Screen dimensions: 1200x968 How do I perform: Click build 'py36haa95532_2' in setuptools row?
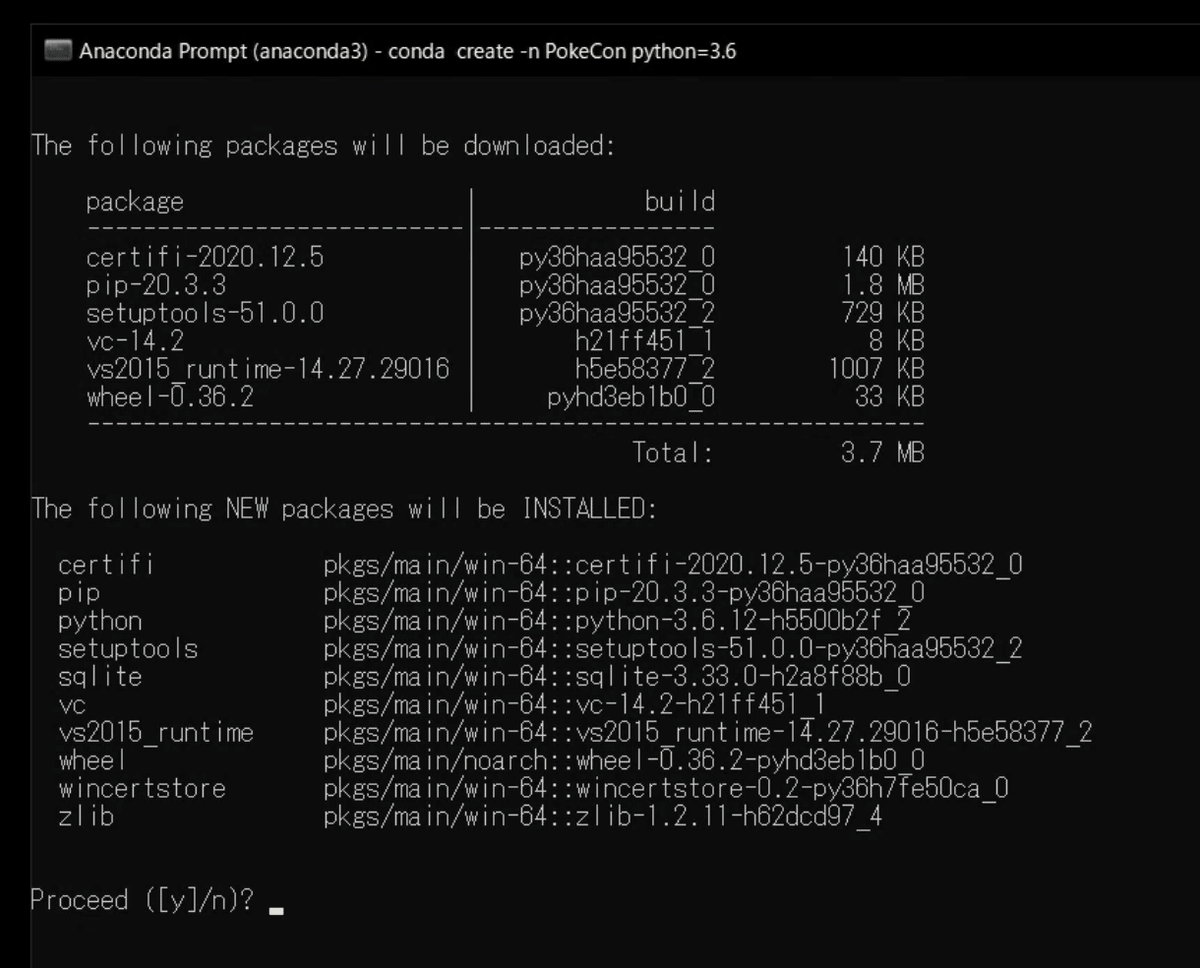(617, 314)
